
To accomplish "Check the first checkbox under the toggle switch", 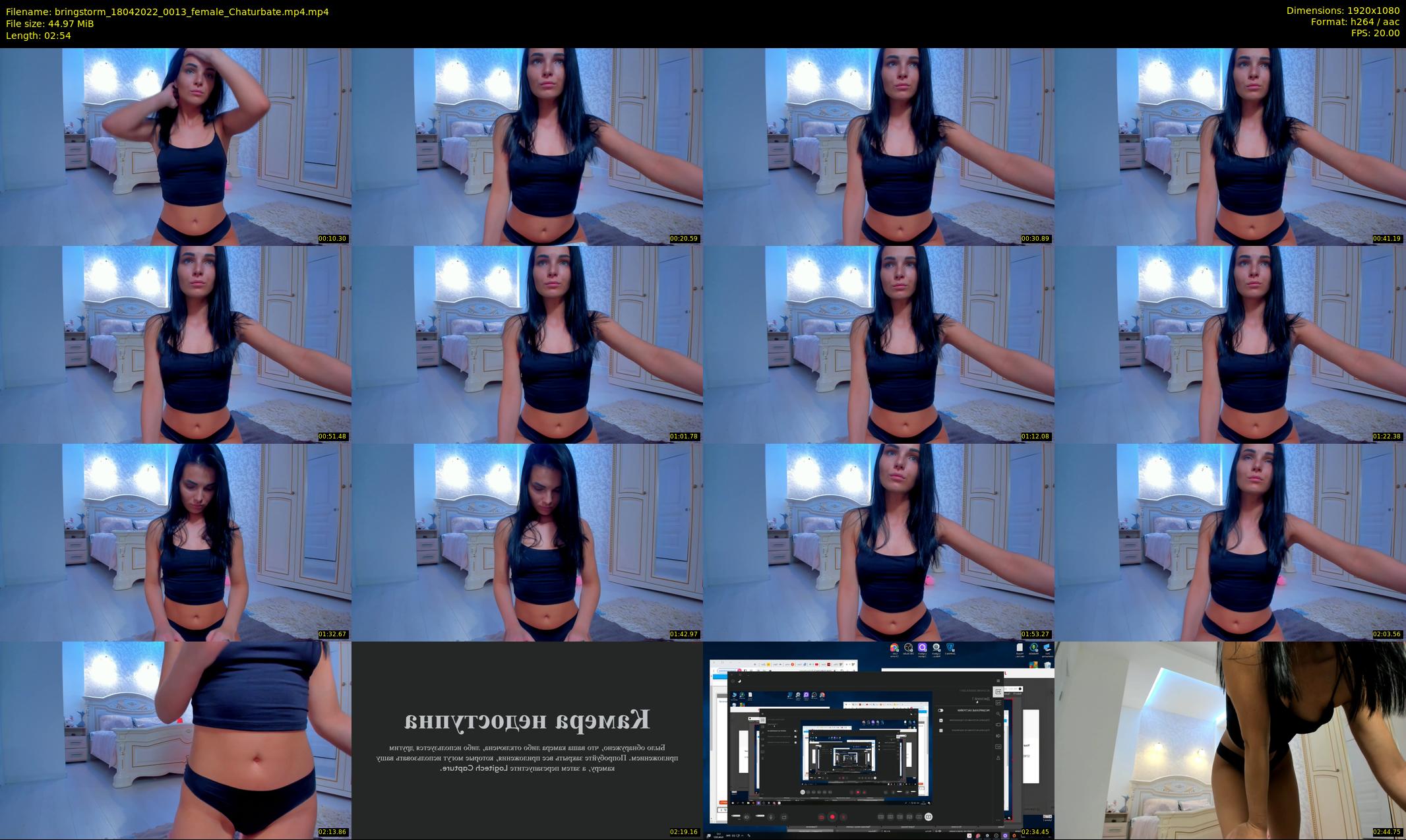I will tap(941, 721).
